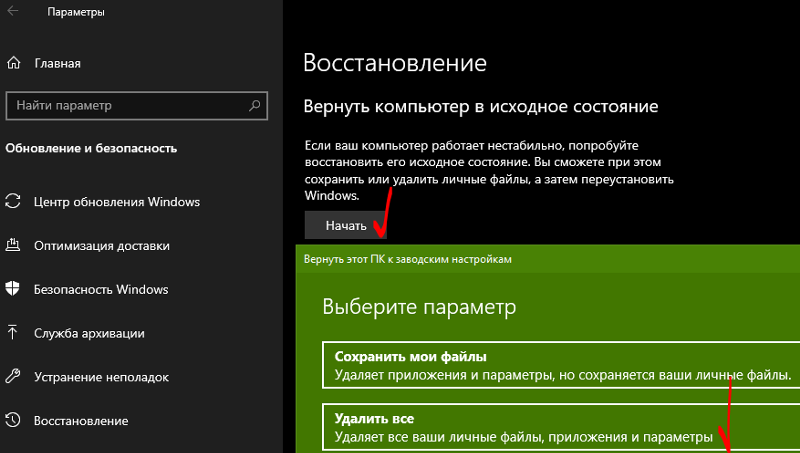
Task: Click the Служба архивации upload arrow icon
Action: click(x=13, y=333)
